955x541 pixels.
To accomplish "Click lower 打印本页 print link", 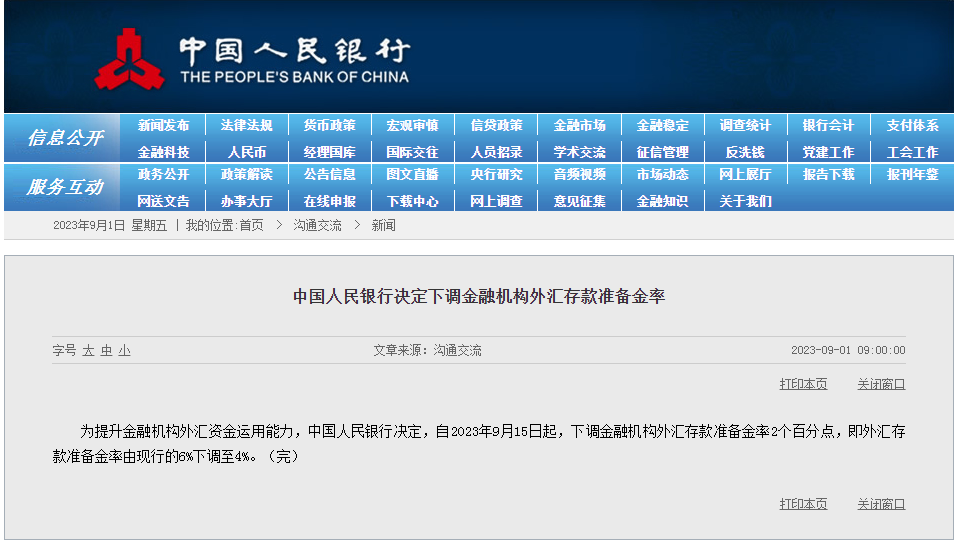I will [803, 504].
